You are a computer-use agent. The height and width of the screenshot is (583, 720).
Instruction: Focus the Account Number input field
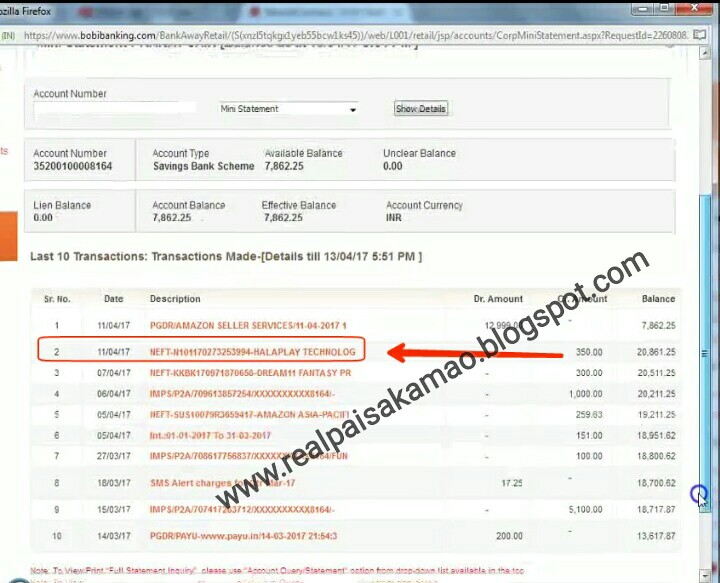click(x=115, y=108)
